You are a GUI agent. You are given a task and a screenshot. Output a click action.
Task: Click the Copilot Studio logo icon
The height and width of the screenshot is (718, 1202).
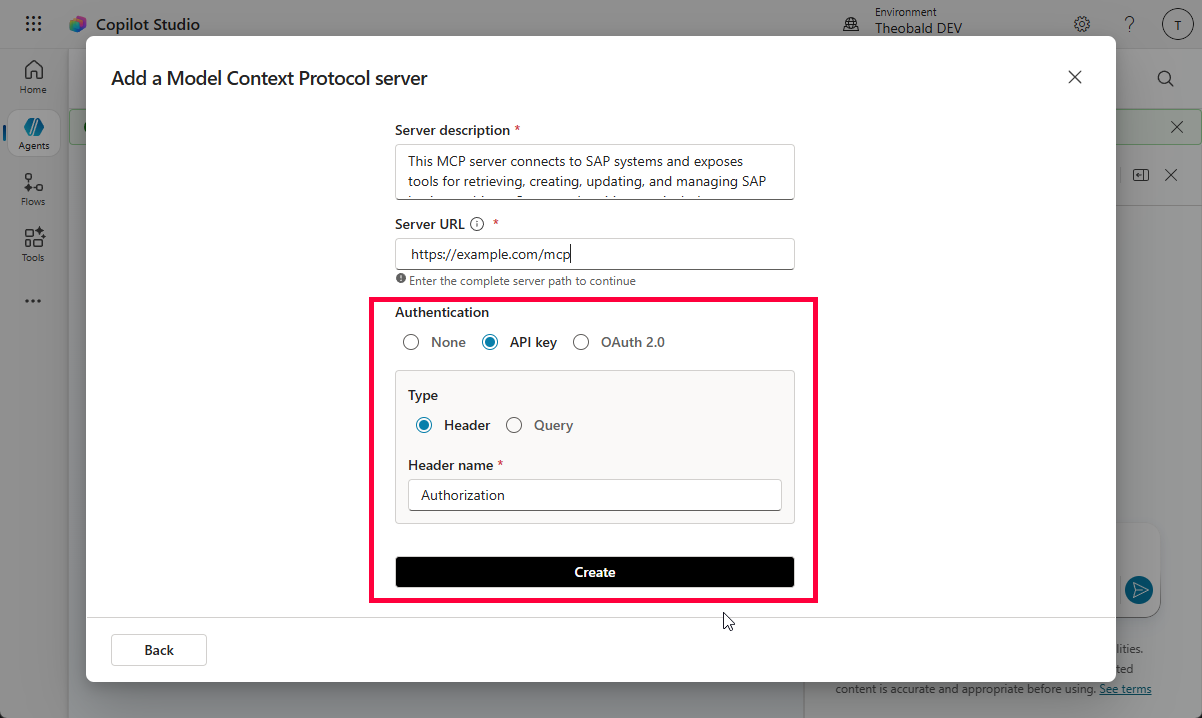click(78, 24)
